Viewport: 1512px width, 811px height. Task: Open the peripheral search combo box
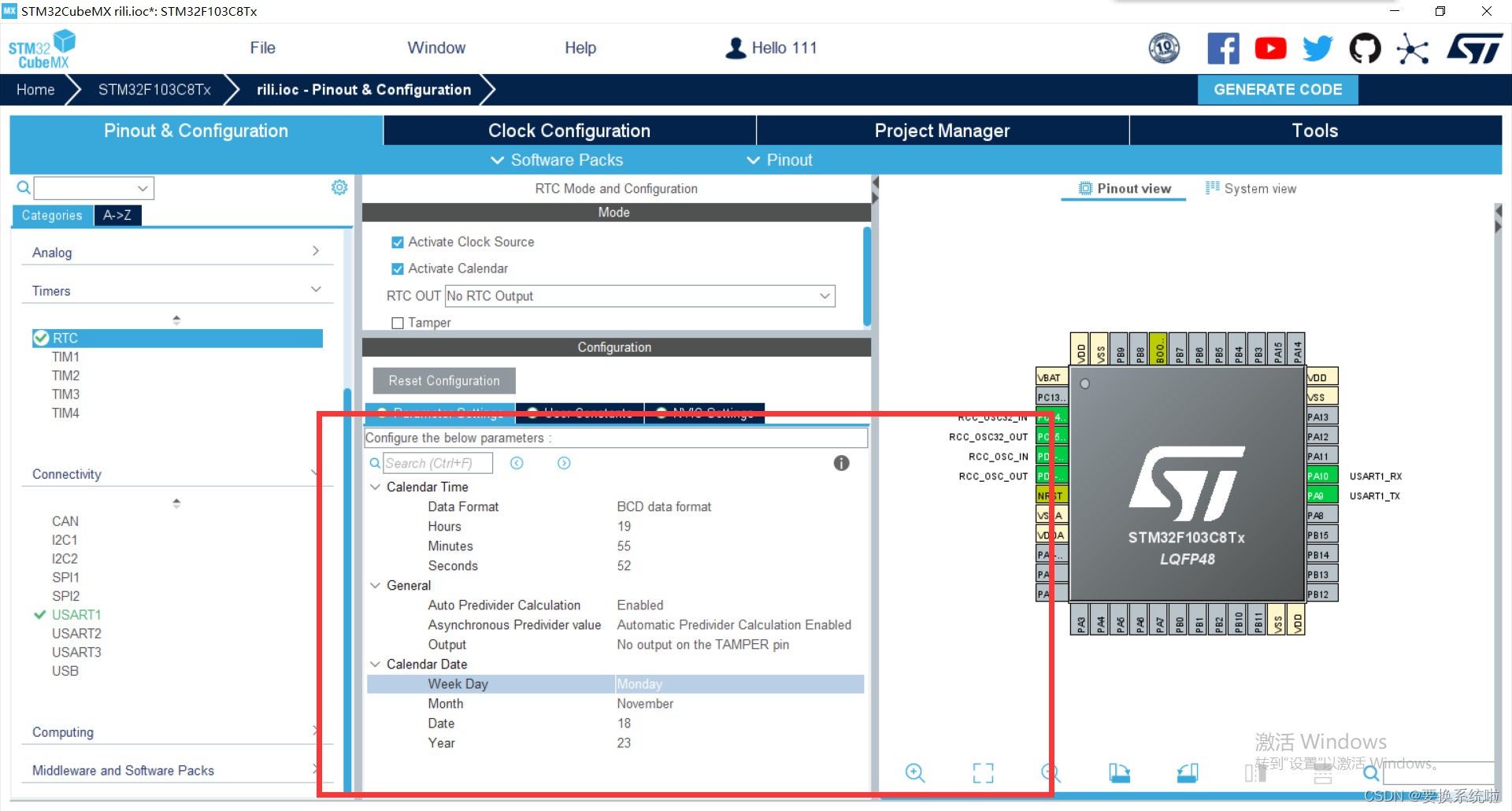click(94, 188)
